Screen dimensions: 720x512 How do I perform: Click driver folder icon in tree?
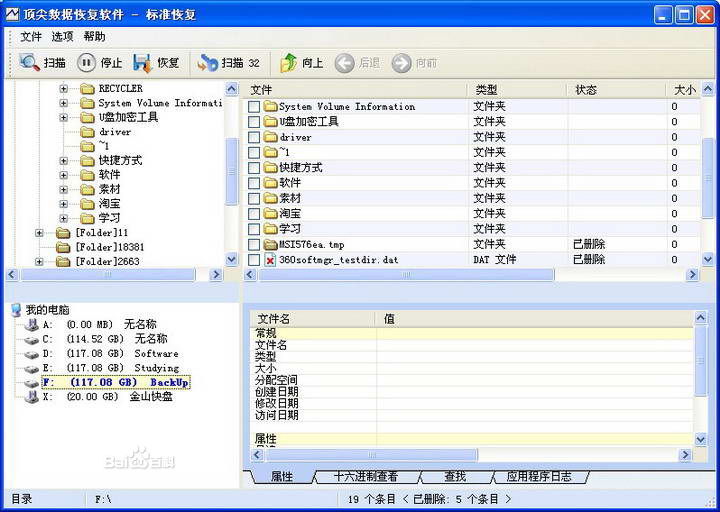point(87,132)
